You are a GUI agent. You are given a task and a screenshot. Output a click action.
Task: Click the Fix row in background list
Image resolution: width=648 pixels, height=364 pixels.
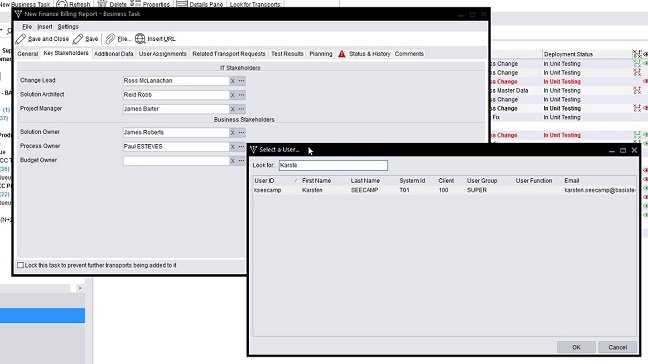[x=562, y=117]
